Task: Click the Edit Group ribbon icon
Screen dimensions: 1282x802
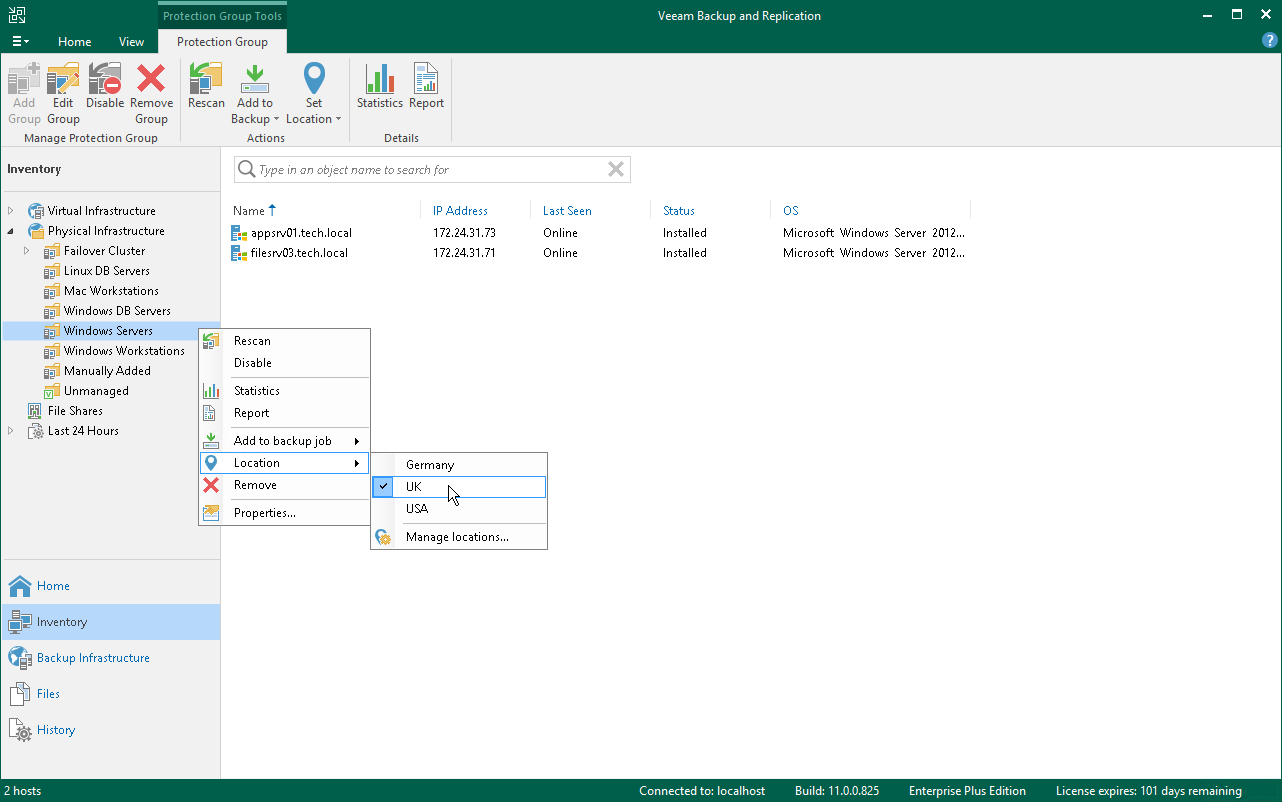Action: tap(63, 79)
